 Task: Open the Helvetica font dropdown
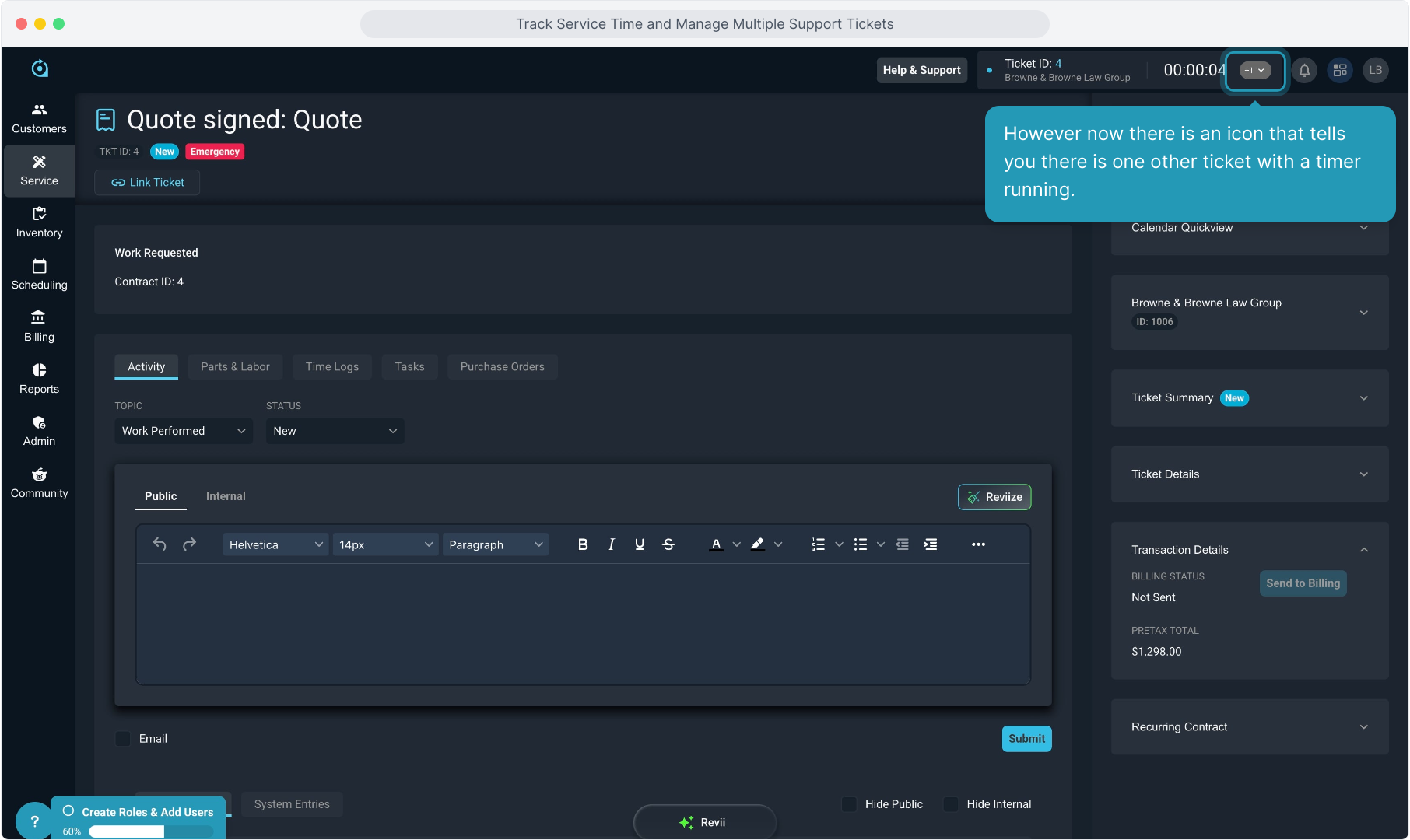(275, 544)
